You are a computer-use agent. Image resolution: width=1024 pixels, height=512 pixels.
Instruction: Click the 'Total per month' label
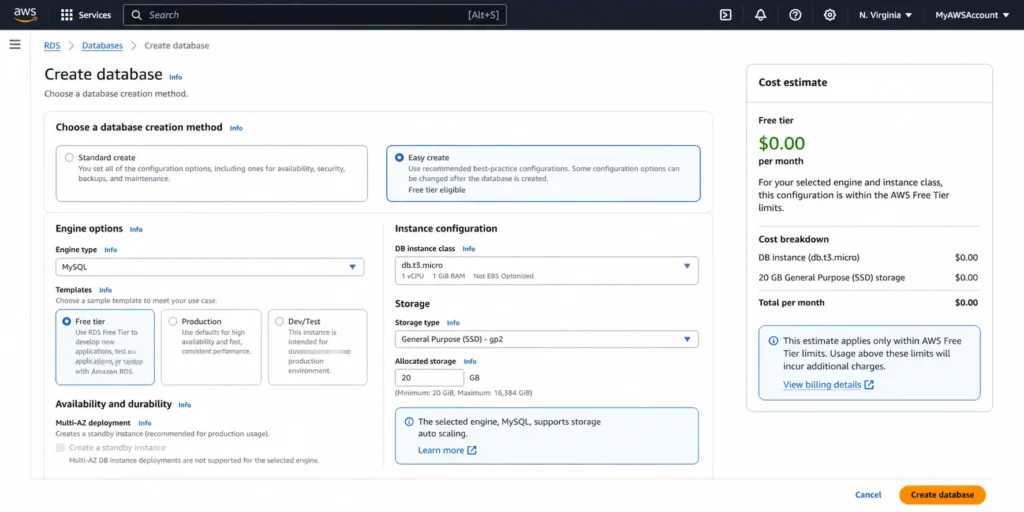tap(791, 302)
